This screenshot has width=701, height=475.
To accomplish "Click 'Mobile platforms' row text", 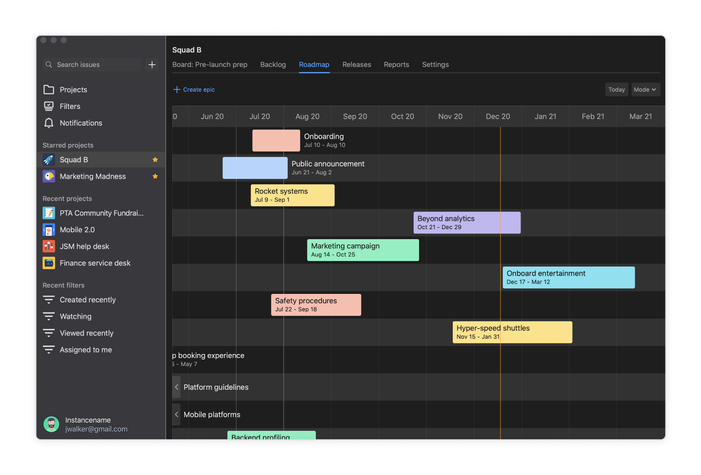I will pyautogui.click(x=212, y=415).
